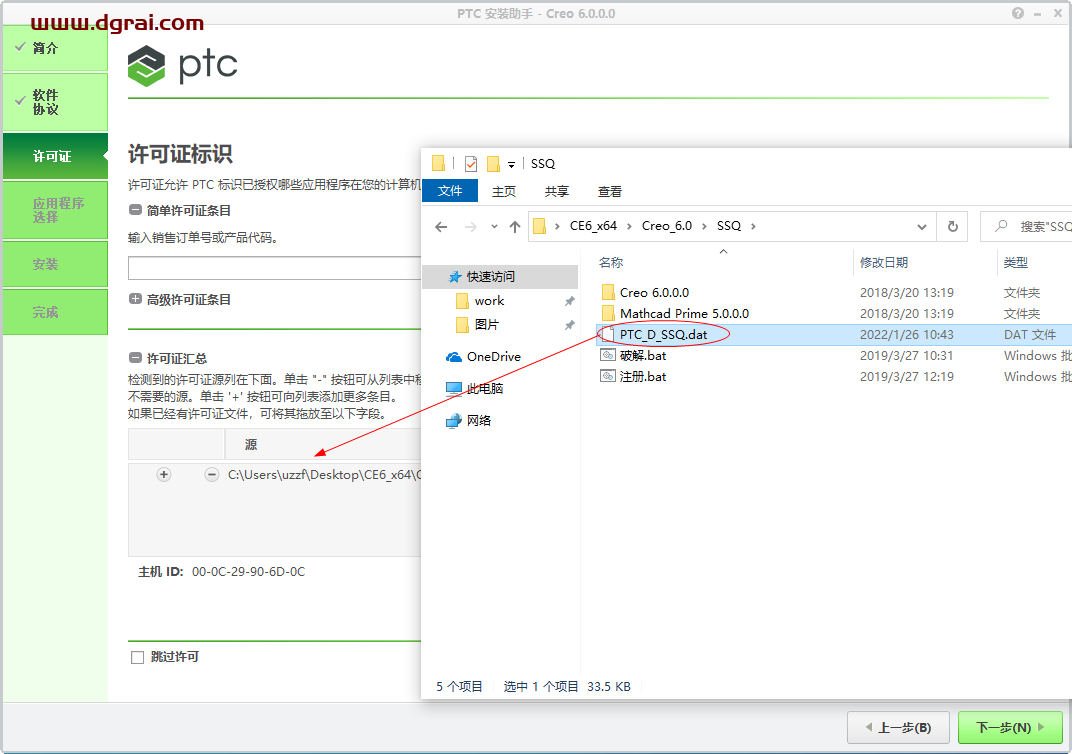This screenshot has width=1072, height=754.
Task: Click the pin icon next to work folder
Action: pyautogui.click(x=569, y=301)
